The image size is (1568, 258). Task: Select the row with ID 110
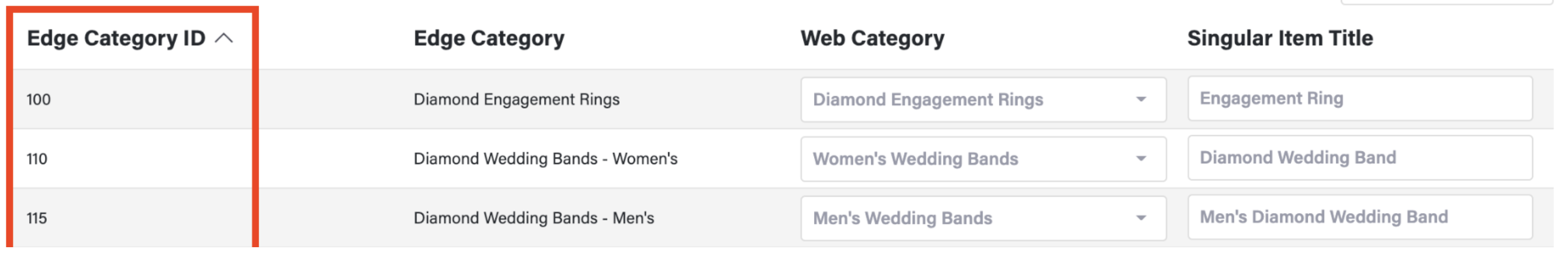[37, 159]
